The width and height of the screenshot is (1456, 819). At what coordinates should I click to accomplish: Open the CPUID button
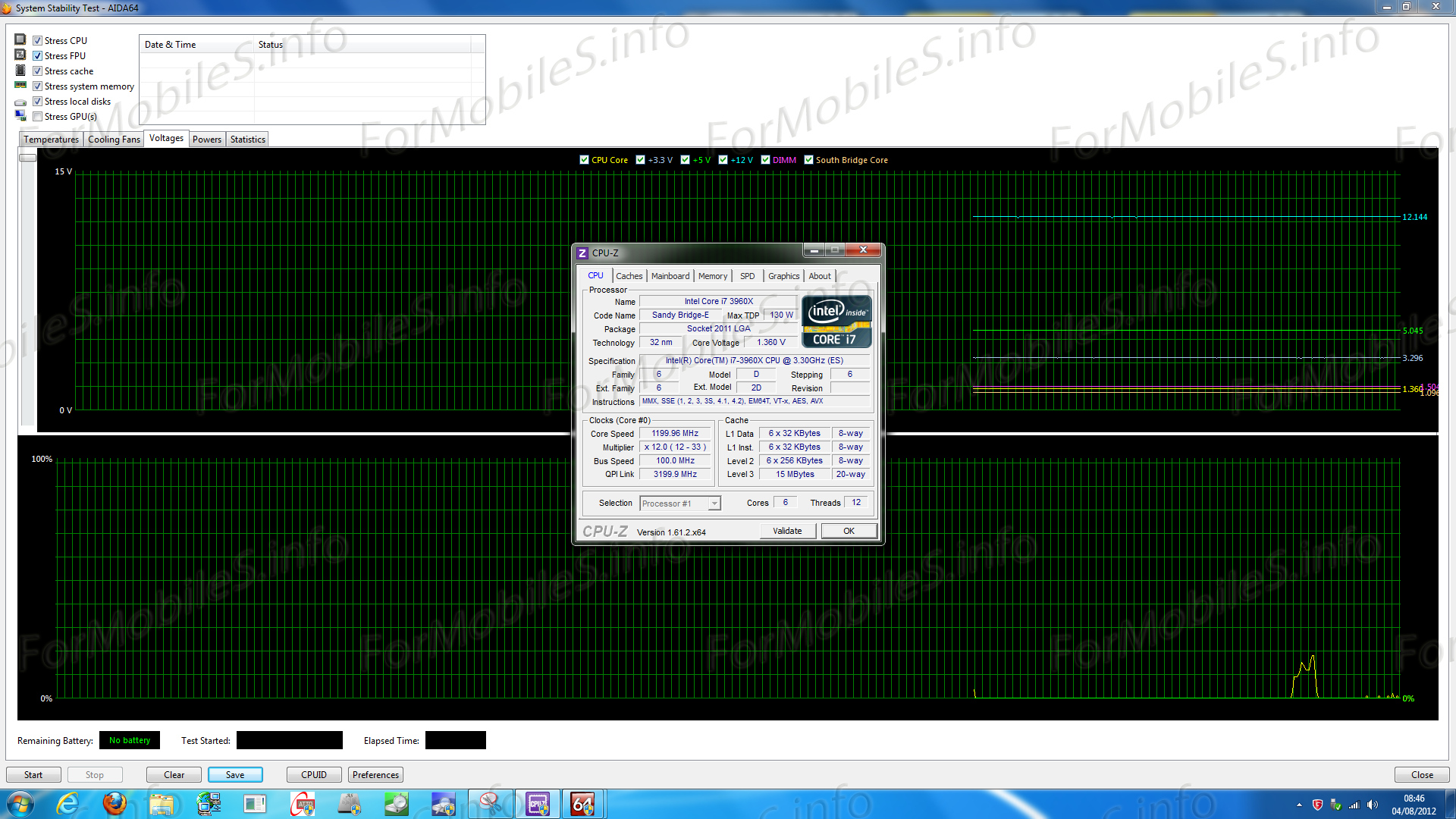[x=313, y=774]
